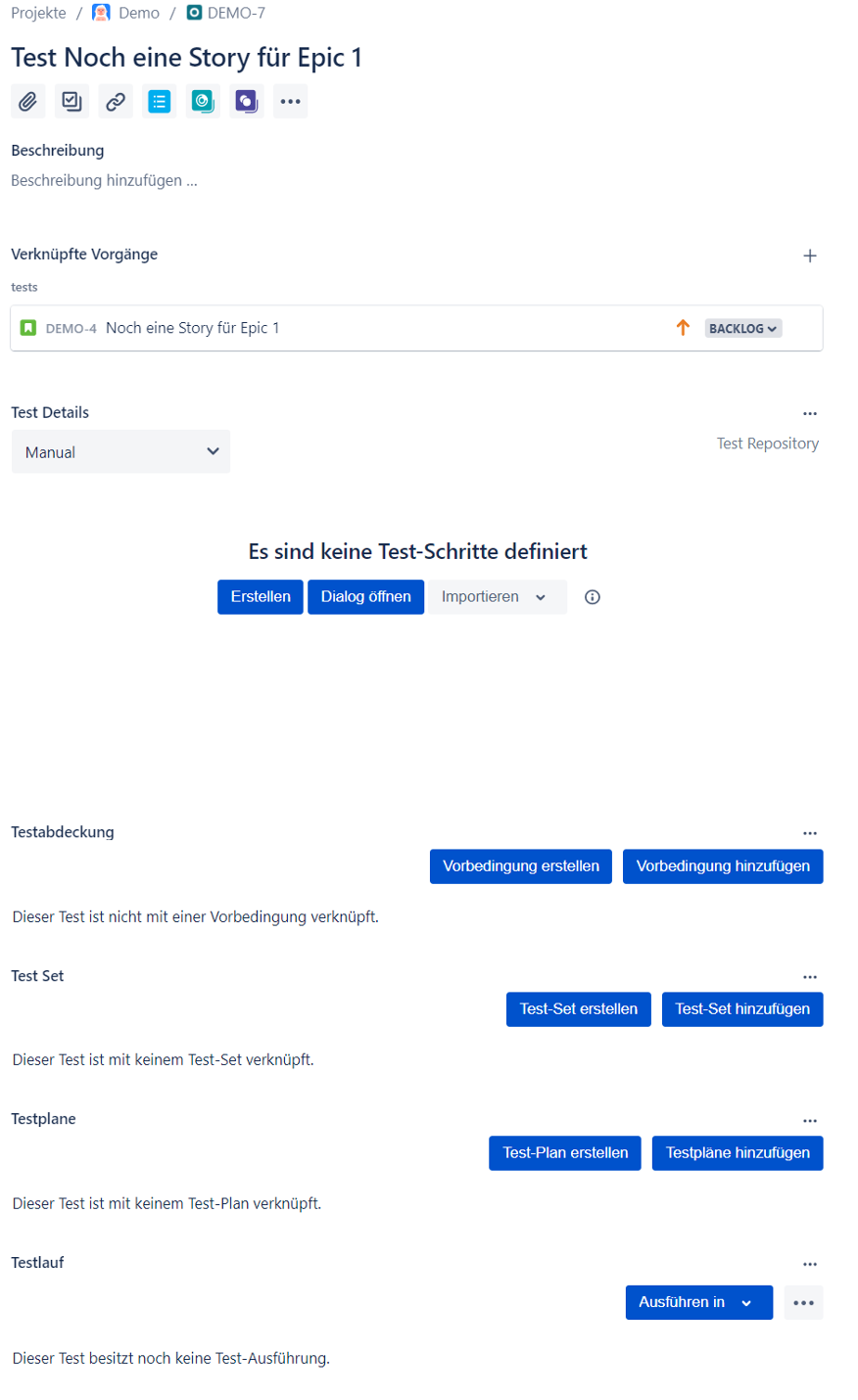
Task: Open the Test Repository link
Action: [768, 443]
